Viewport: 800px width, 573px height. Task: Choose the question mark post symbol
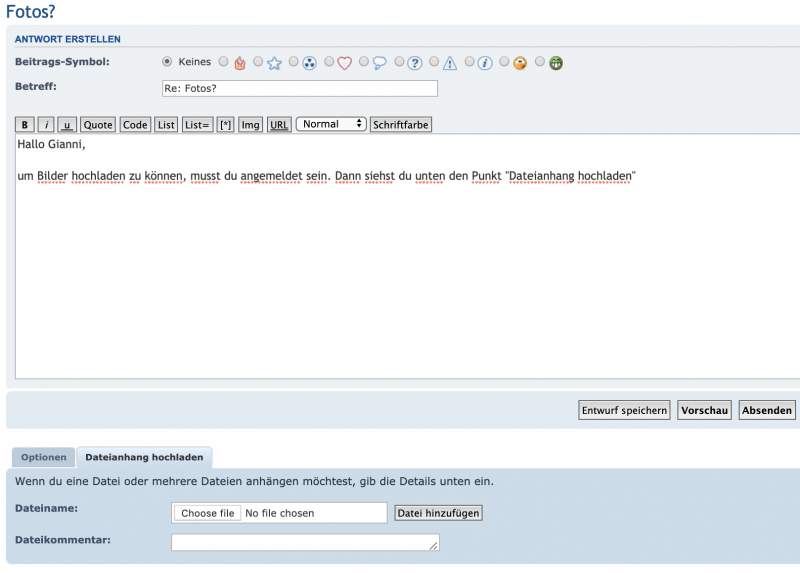(399, 62)
